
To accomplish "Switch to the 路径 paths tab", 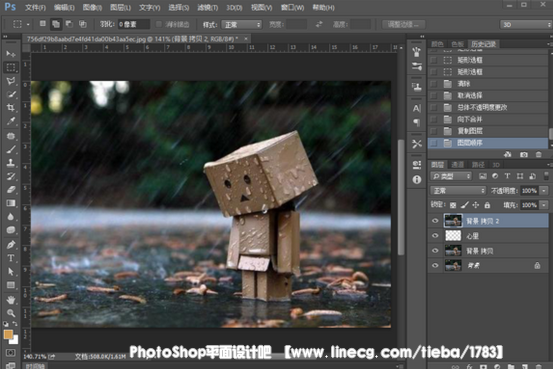I will (x=478, y=165).
